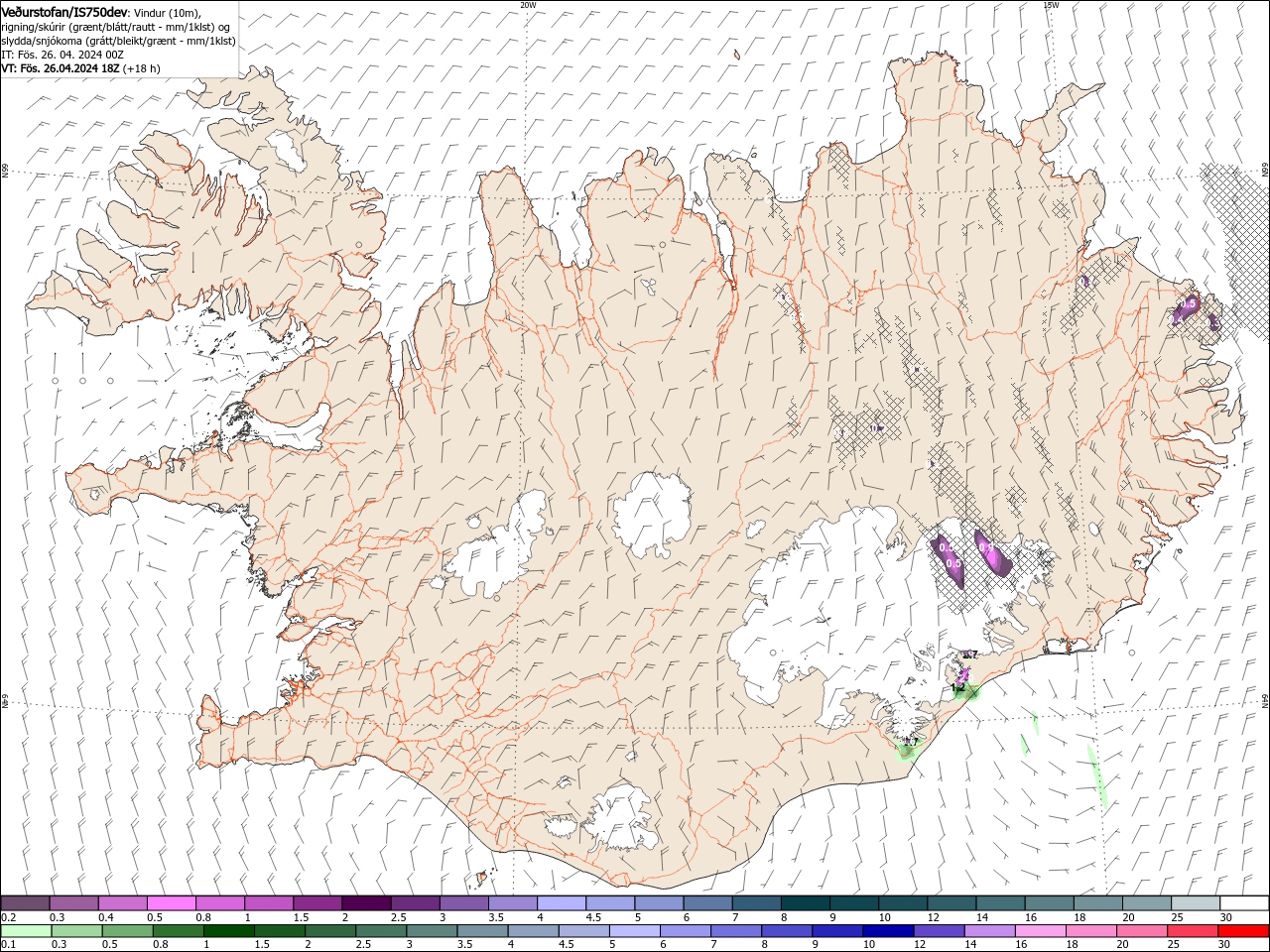Click the 20W longitude label on the map's top edge
Screen dimensions: 1270x952
(x=528, y=4)
